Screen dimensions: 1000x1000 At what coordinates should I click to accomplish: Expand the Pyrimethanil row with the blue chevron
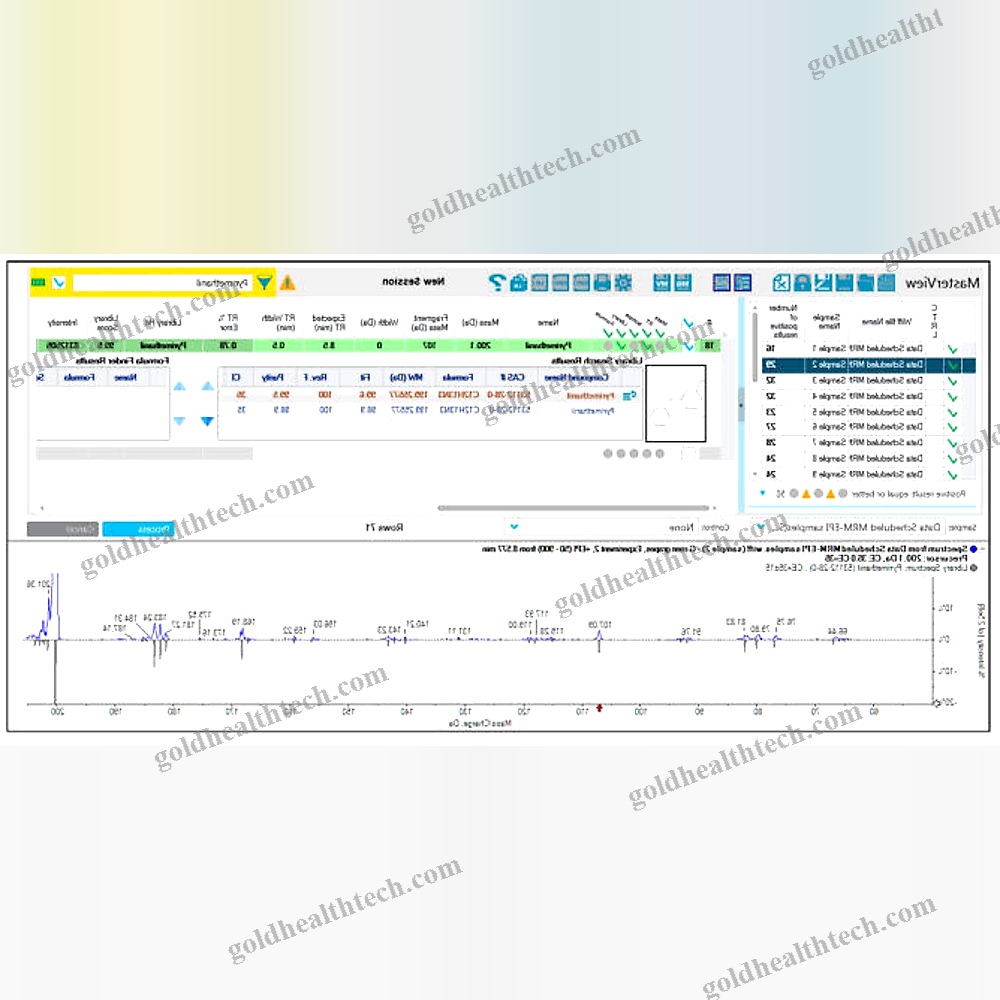point(688,346)
